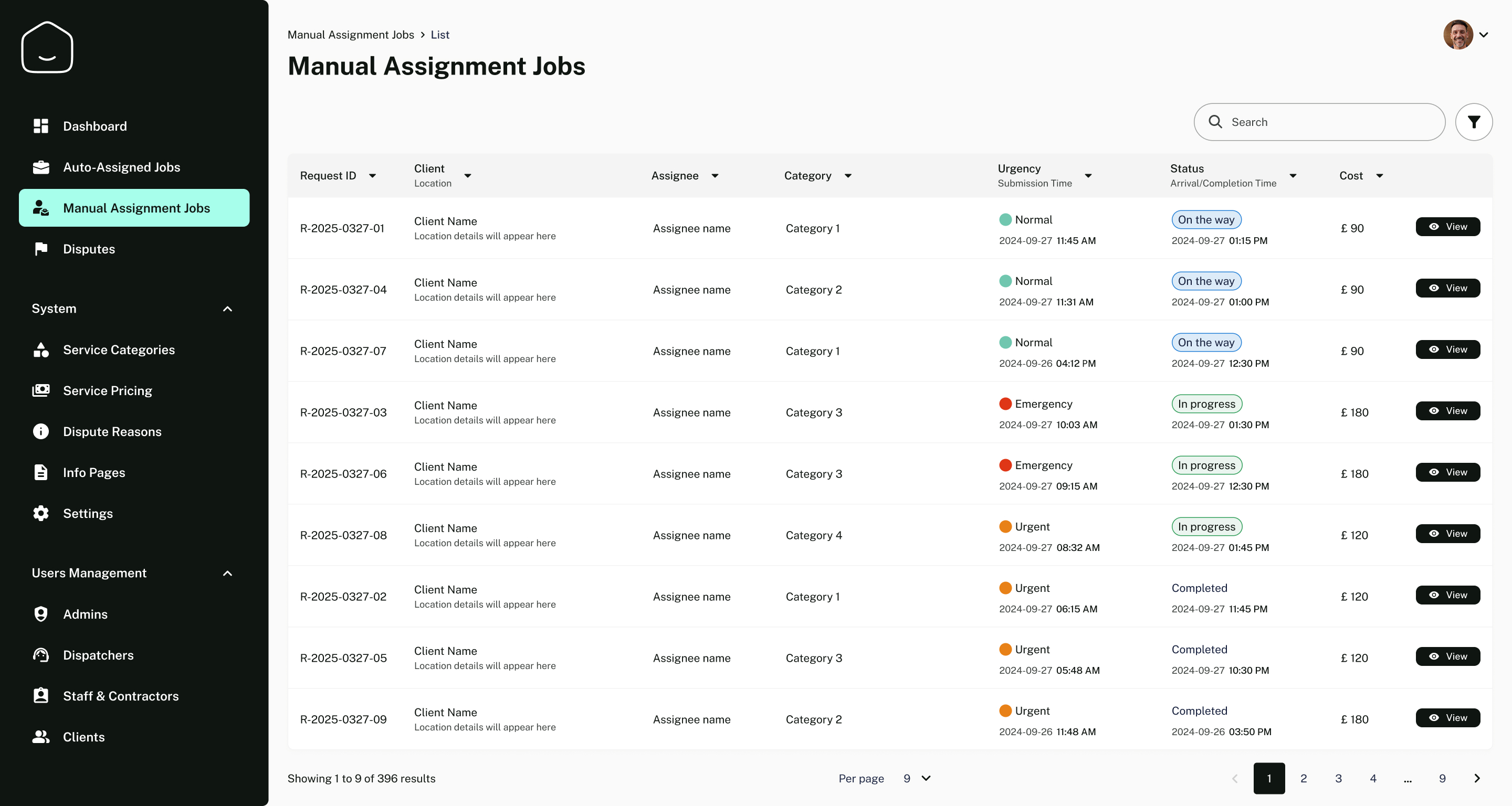Click the funnel filter icon button
Image resolution: width=1512 pixels, height=806 pixels.
pos(1473,122)
